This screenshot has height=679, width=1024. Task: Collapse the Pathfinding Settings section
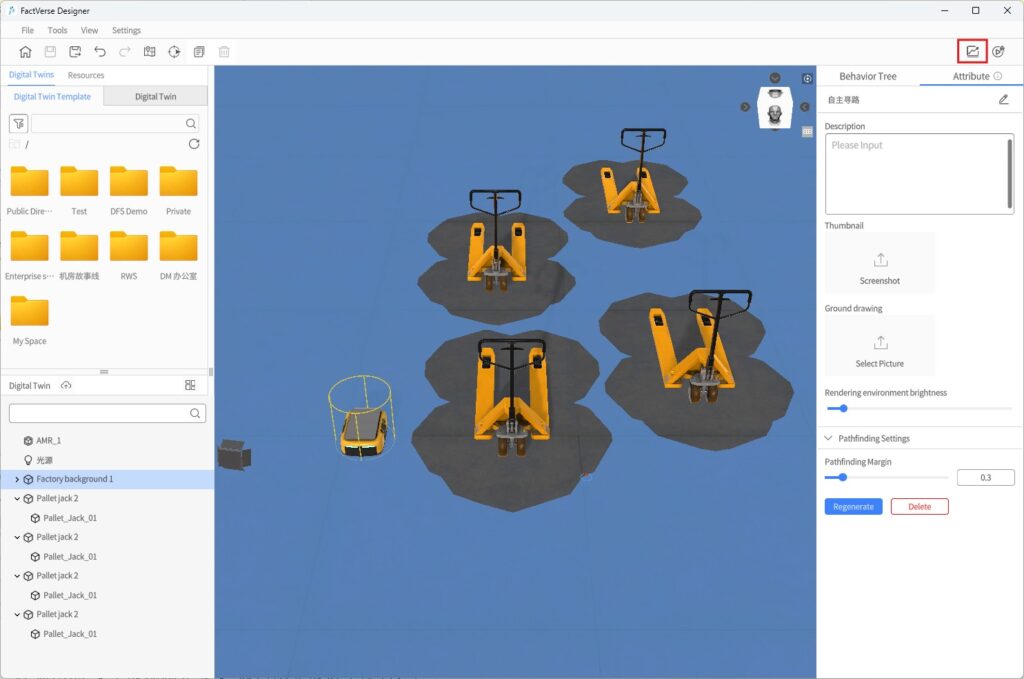(828, 438)
